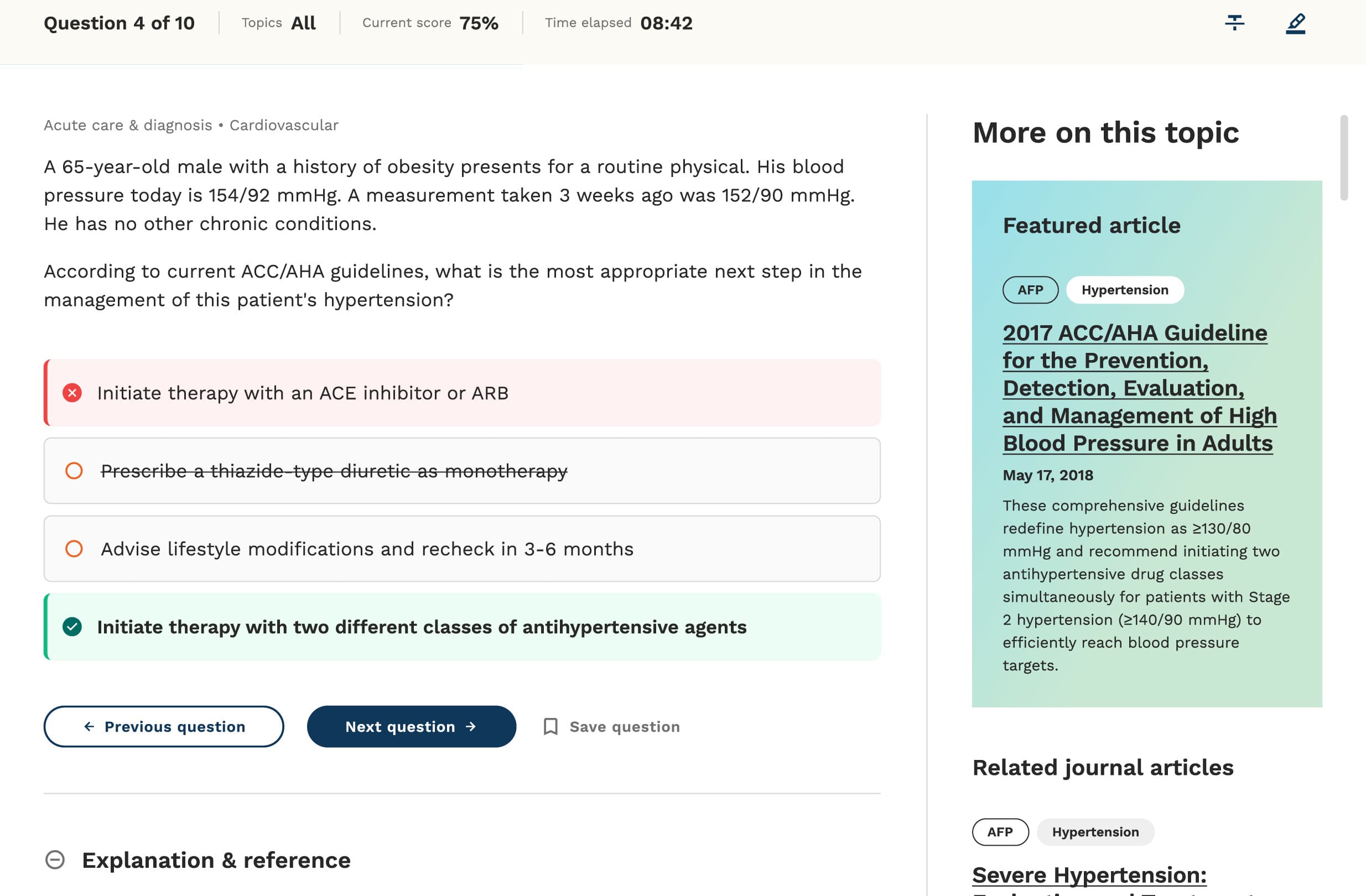Click the Related journal articles heading

point(1103,768)
